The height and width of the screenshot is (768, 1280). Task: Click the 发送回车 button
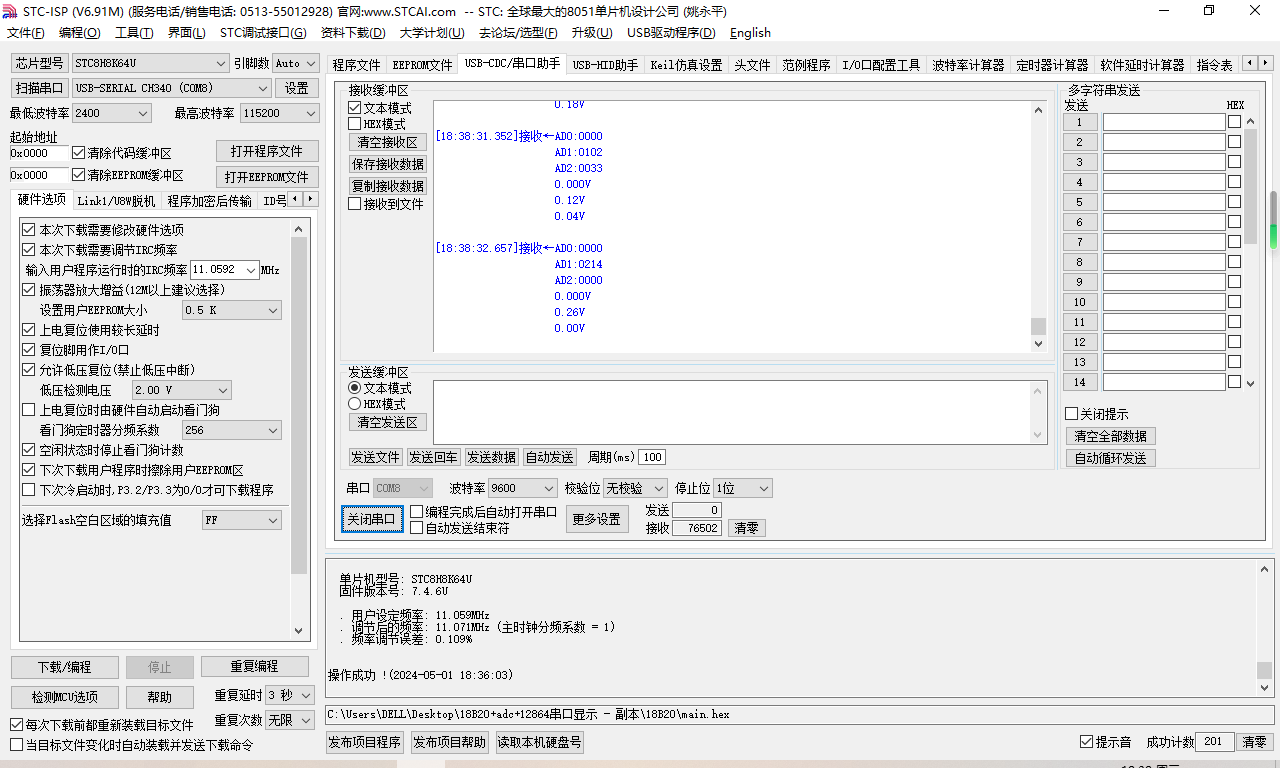click(434, 457)
